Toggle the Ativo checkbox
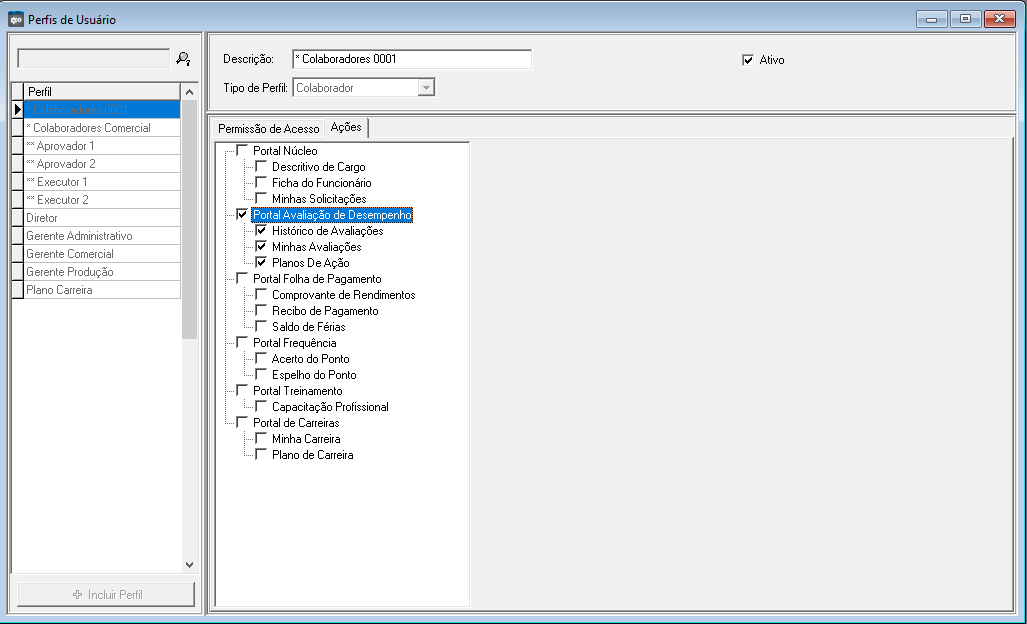Viewport: 1027px width, 624px height. pyautogui.click(x=748, y=60)
